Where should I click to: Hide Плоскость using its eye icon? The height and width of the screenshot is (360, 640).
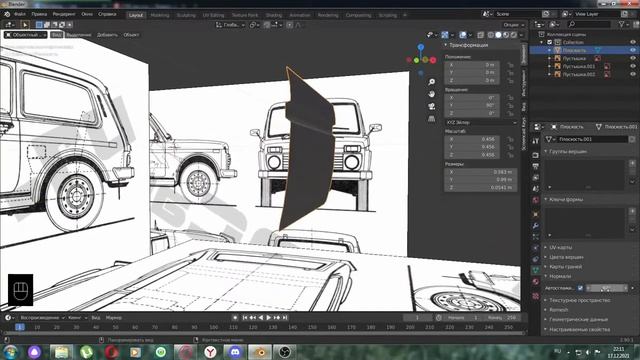click(633, 50)
